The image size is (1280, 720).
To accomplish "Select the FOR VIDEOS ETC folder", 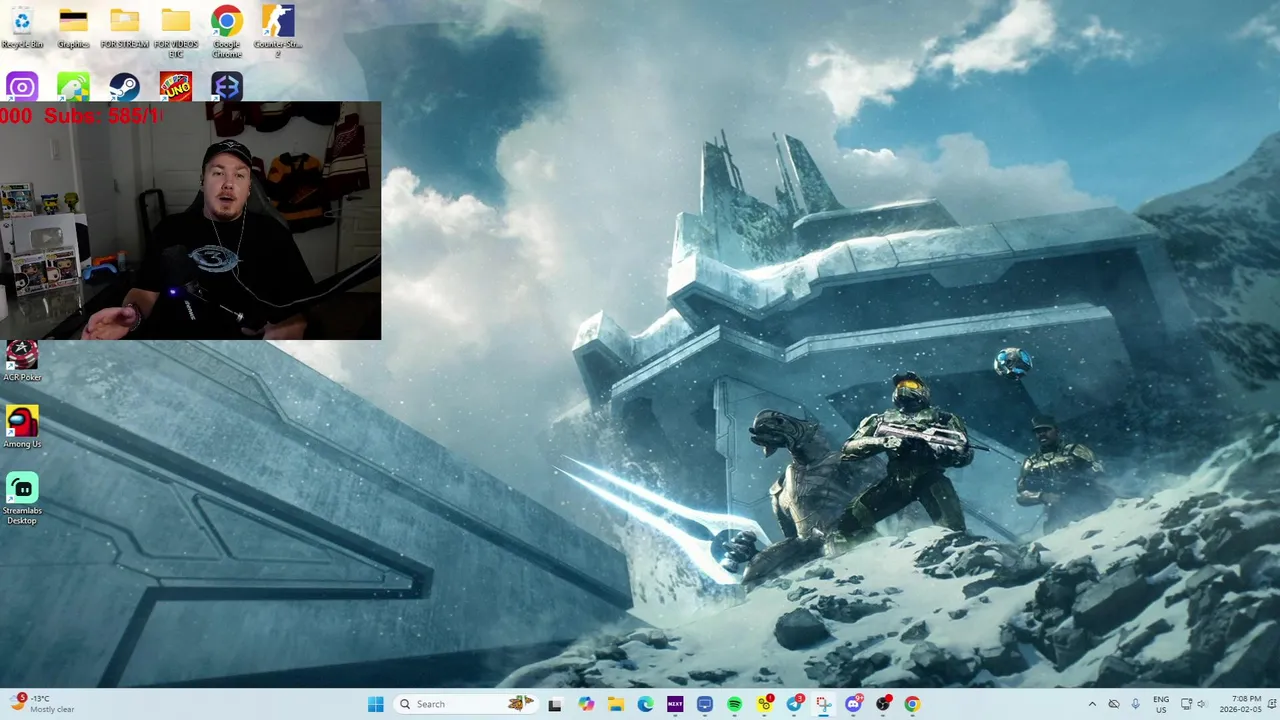I will coord(175,31).
